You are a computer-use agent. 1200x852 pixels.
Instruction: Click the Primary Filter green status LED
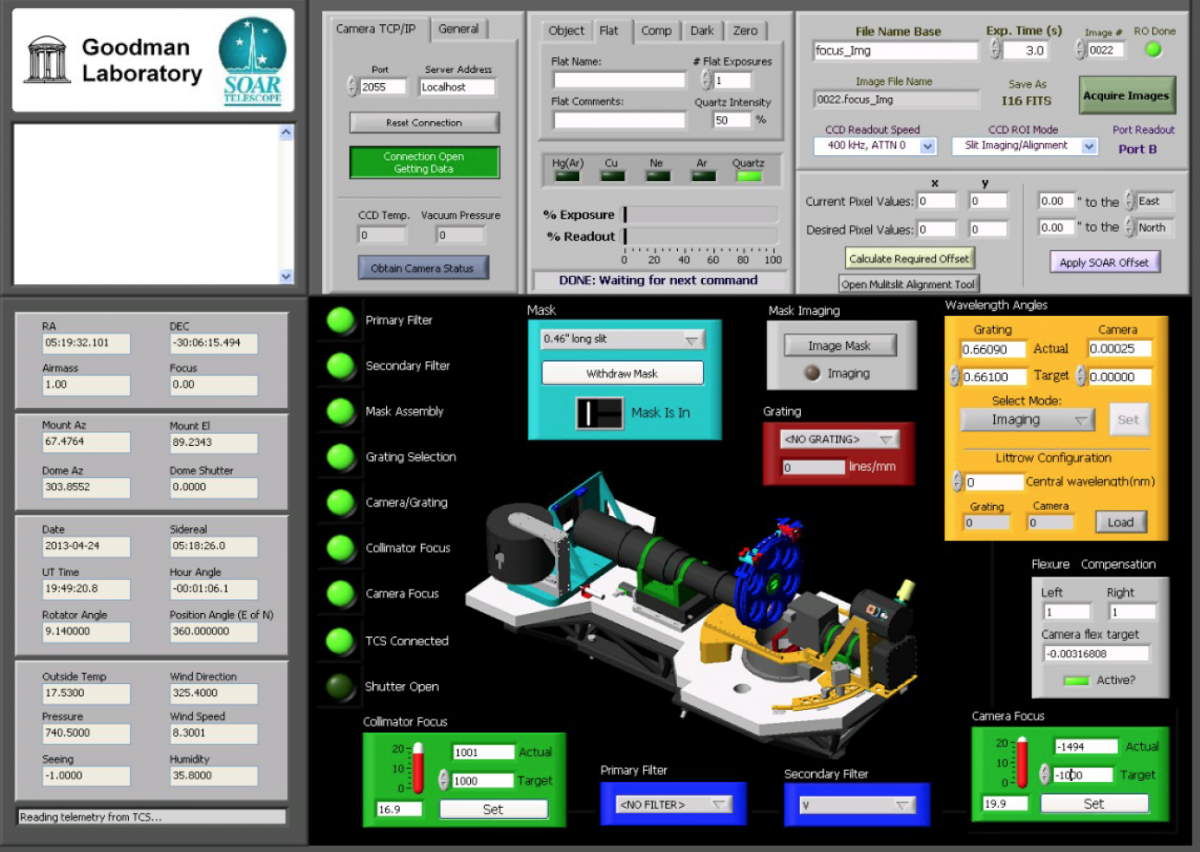342,320
